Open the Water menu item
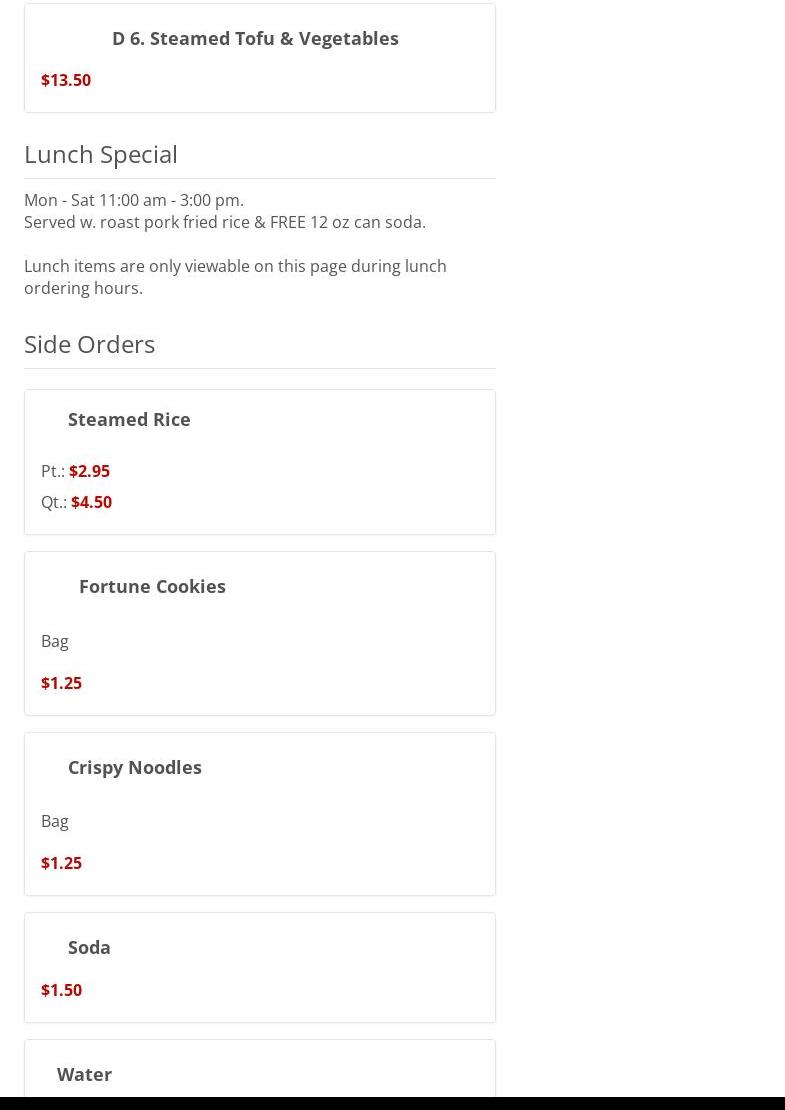 [x=84, y=1074]
